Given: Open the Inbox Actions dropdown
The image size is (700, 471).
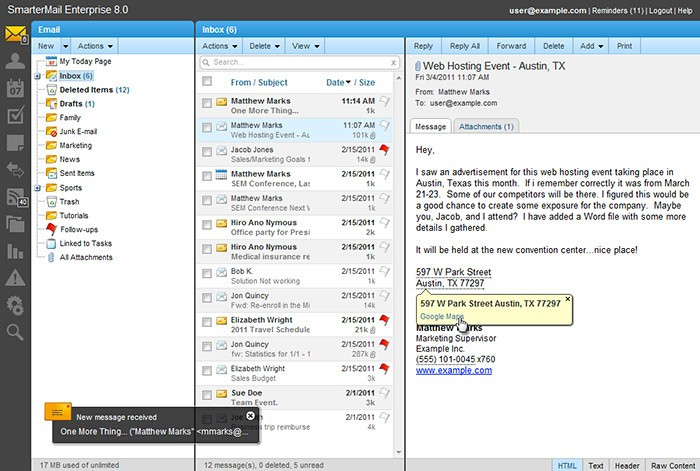Looking at the screenshot, I should tap(220, 46).
